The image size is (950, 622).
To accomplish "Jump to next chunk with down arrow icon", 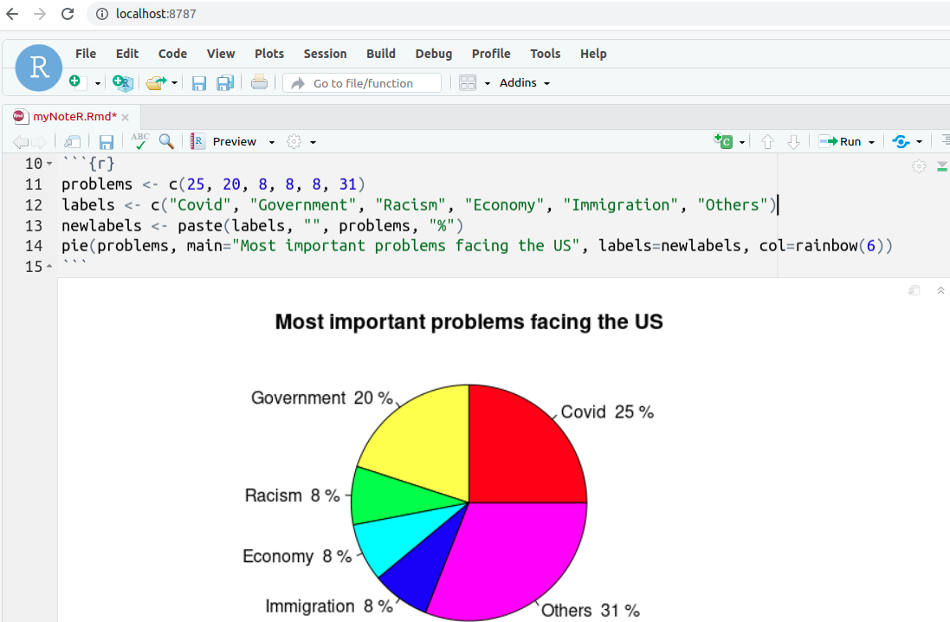I will [x=793, y=141].
